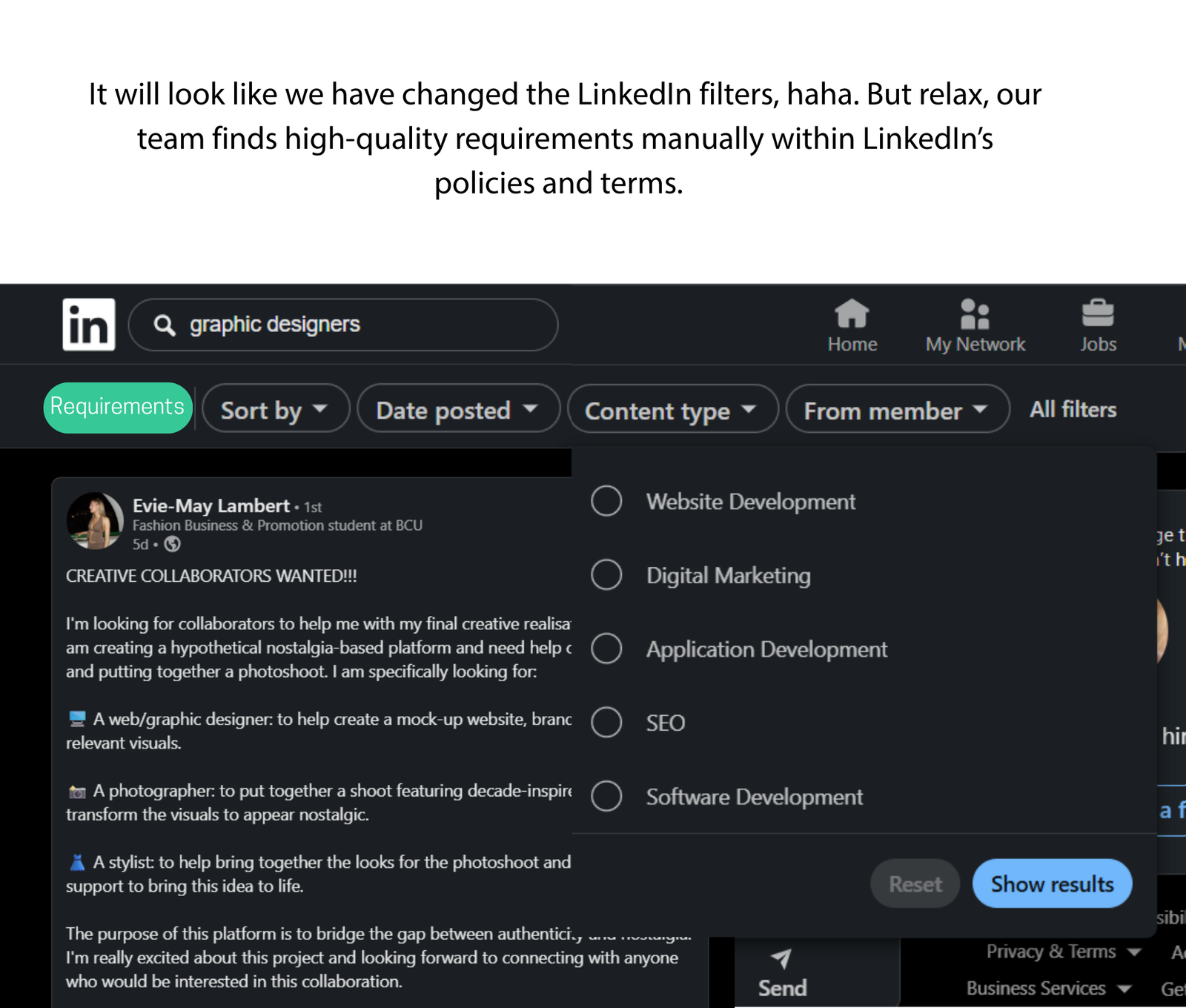This screenshot has width=1186, height=1008.
Task: Open the Jobs briefcase icon
Action: click(1098, 313)
